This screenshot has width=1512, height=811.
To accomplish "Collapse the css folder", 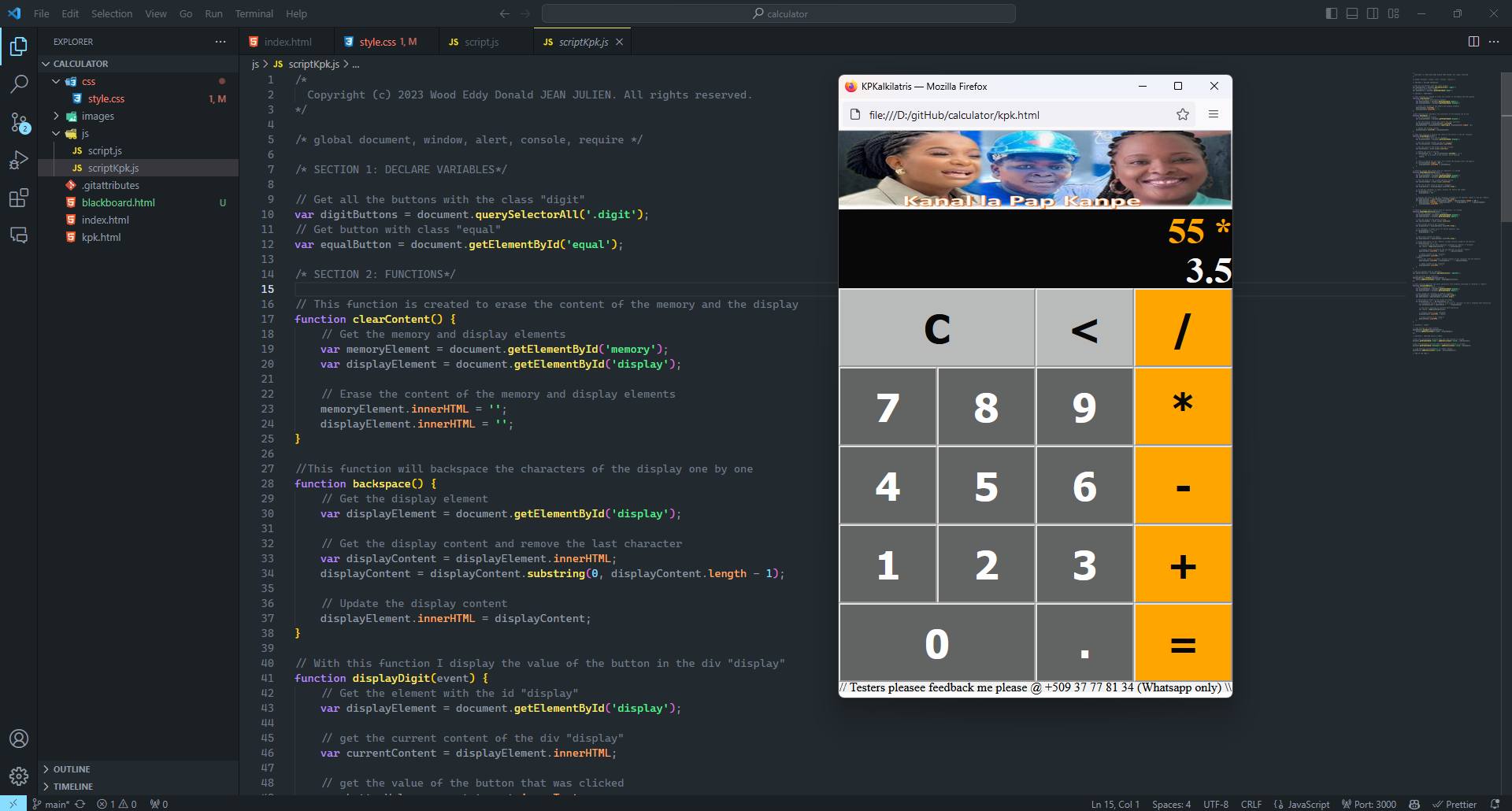I will [x=88, y=82].
